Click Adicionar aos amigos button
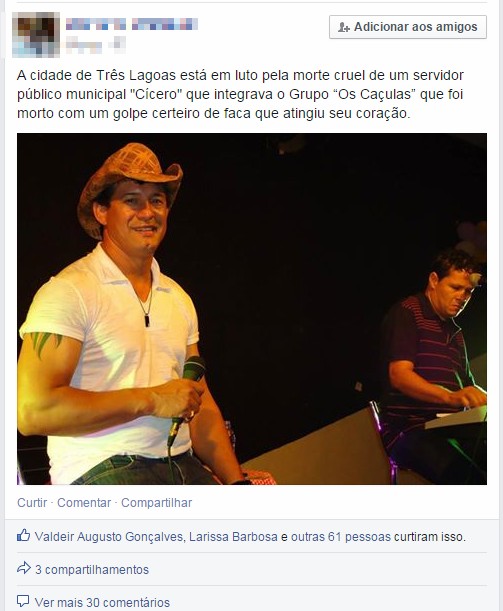Image resolution: width=503 pixels, height=611 pixels. pos(408,27)
